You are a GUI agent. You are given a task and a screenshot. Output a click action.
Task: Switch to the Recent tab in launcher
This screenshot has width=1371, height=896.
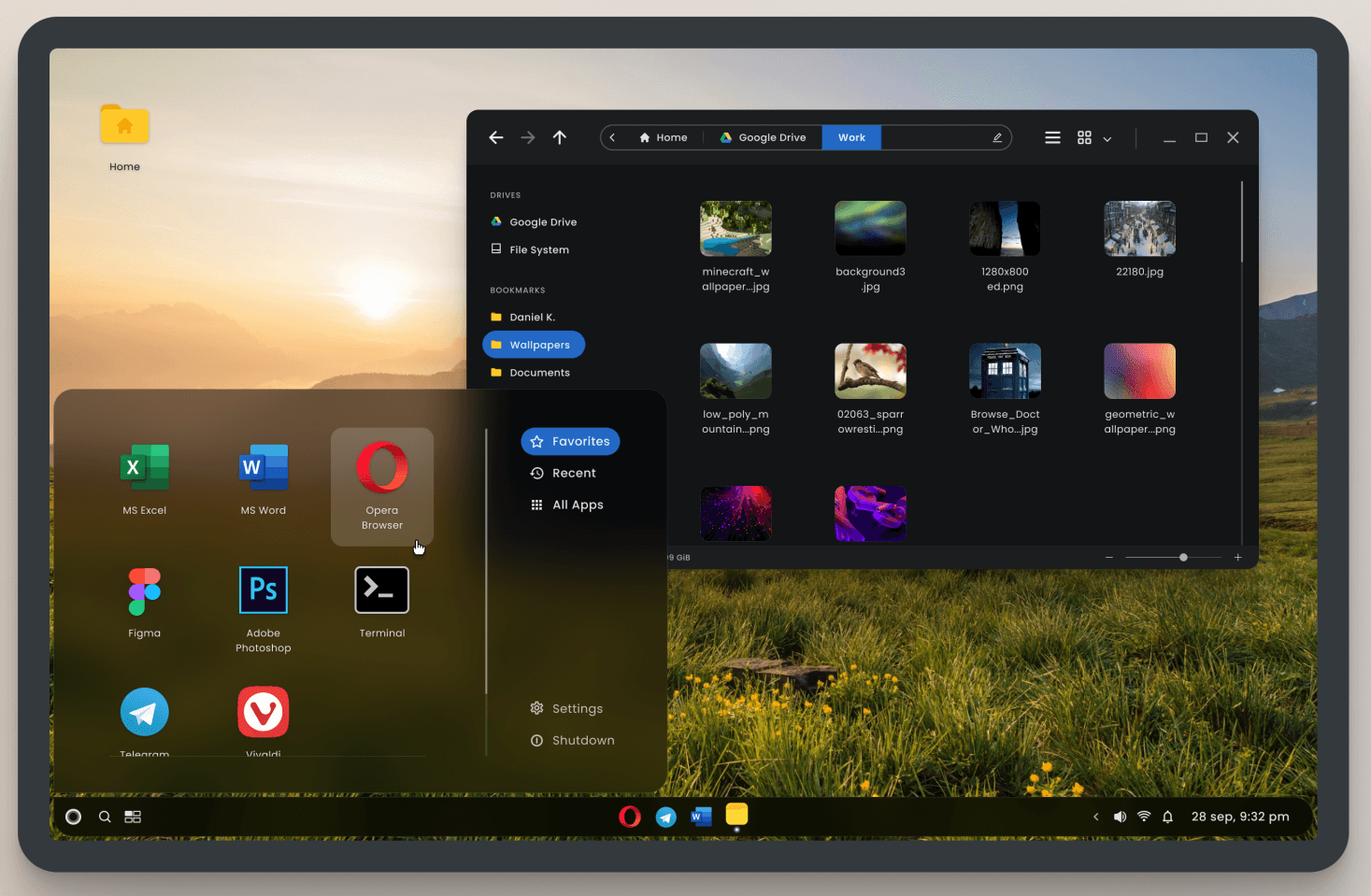tap(563, 474)
